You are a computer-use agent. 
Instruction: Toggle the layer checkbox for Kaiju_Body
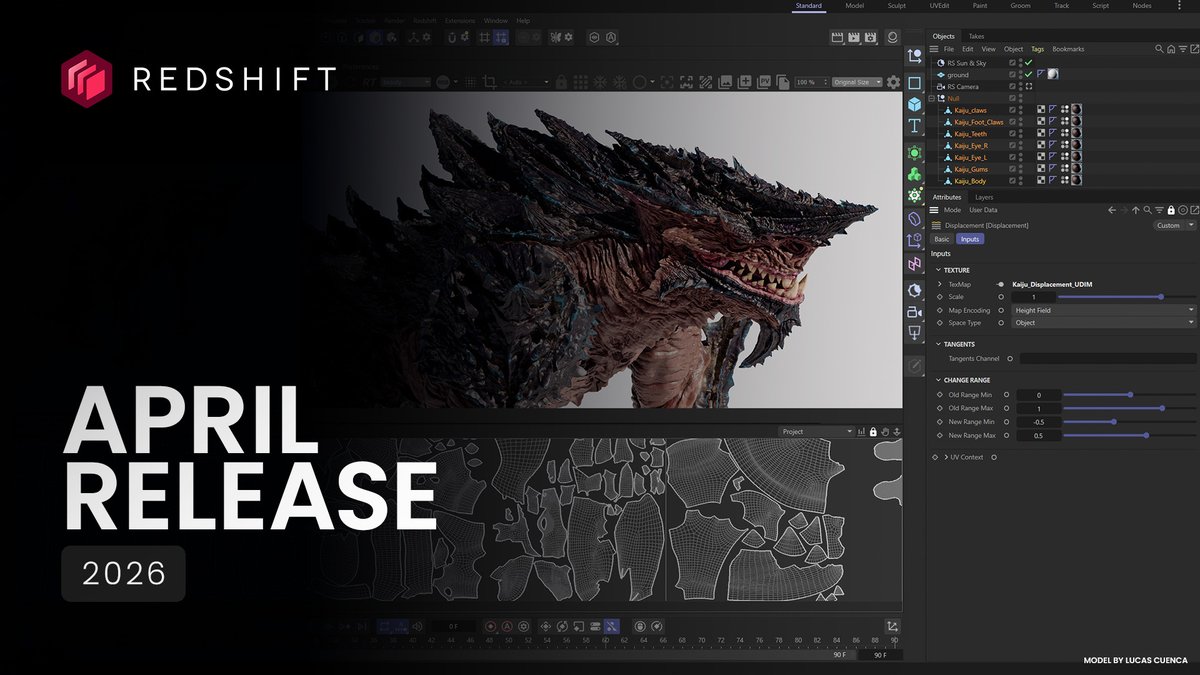coord(1013,181)
